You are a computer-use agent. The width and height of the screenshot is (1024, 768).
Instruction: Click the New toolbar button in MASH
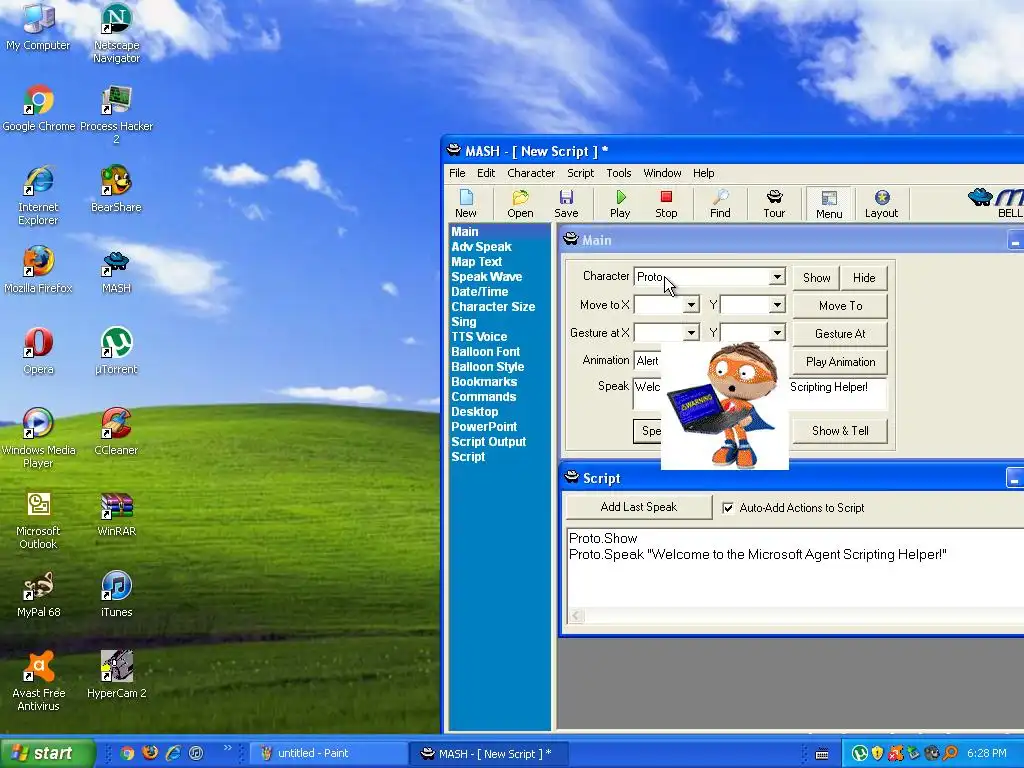click(466, 204)
